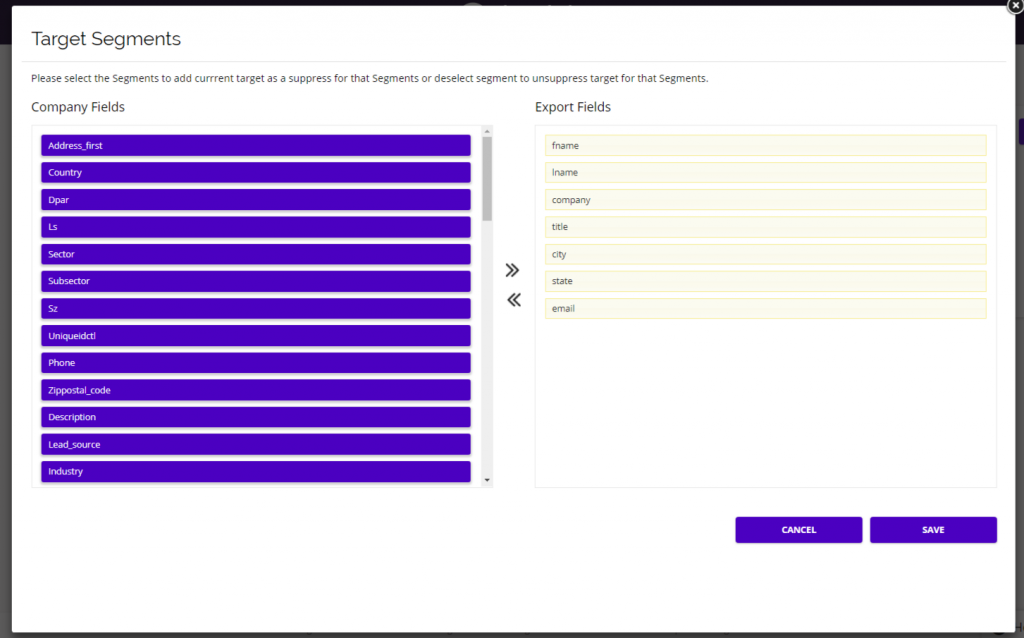Click the move-right double arrow
The height and width of the screenshot is (638, 1024).
click(x=512, y=269)
